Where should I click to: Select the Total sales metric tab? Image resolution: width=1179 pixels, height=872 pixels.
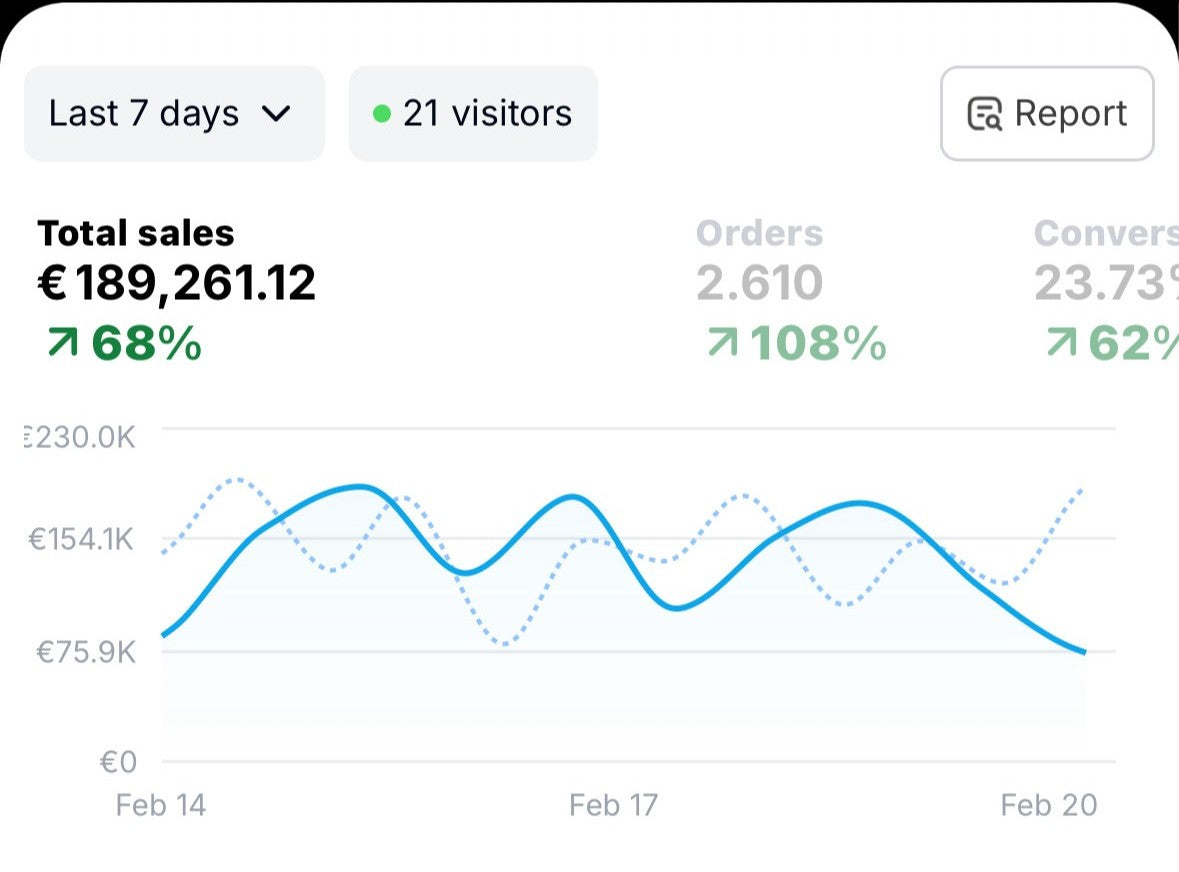[136, 233]
